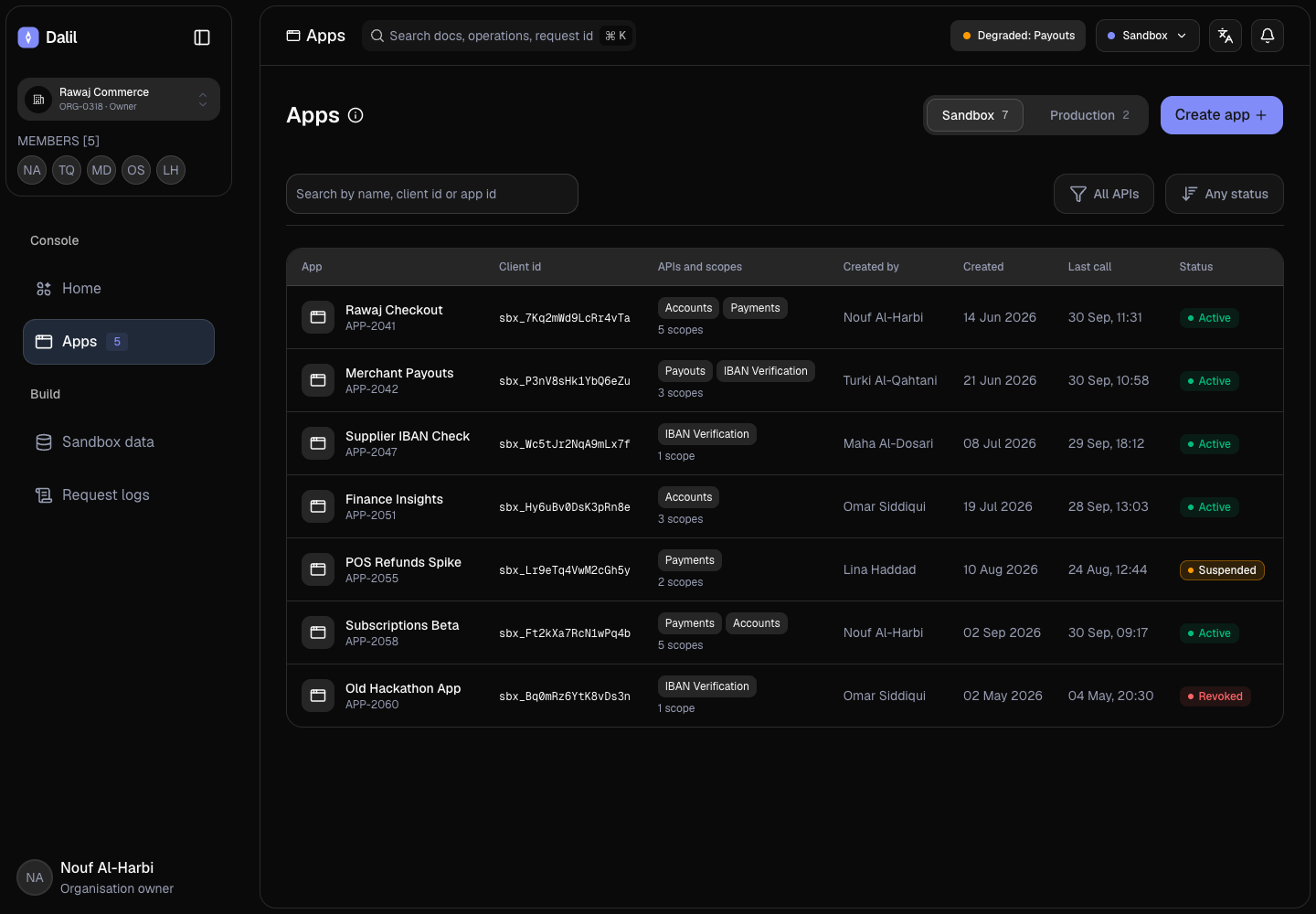Image resolution: width=1316 pixels, height=914 pixels.
Task: Open Sandbox data in the sidebar
Action: click(119, 442)
